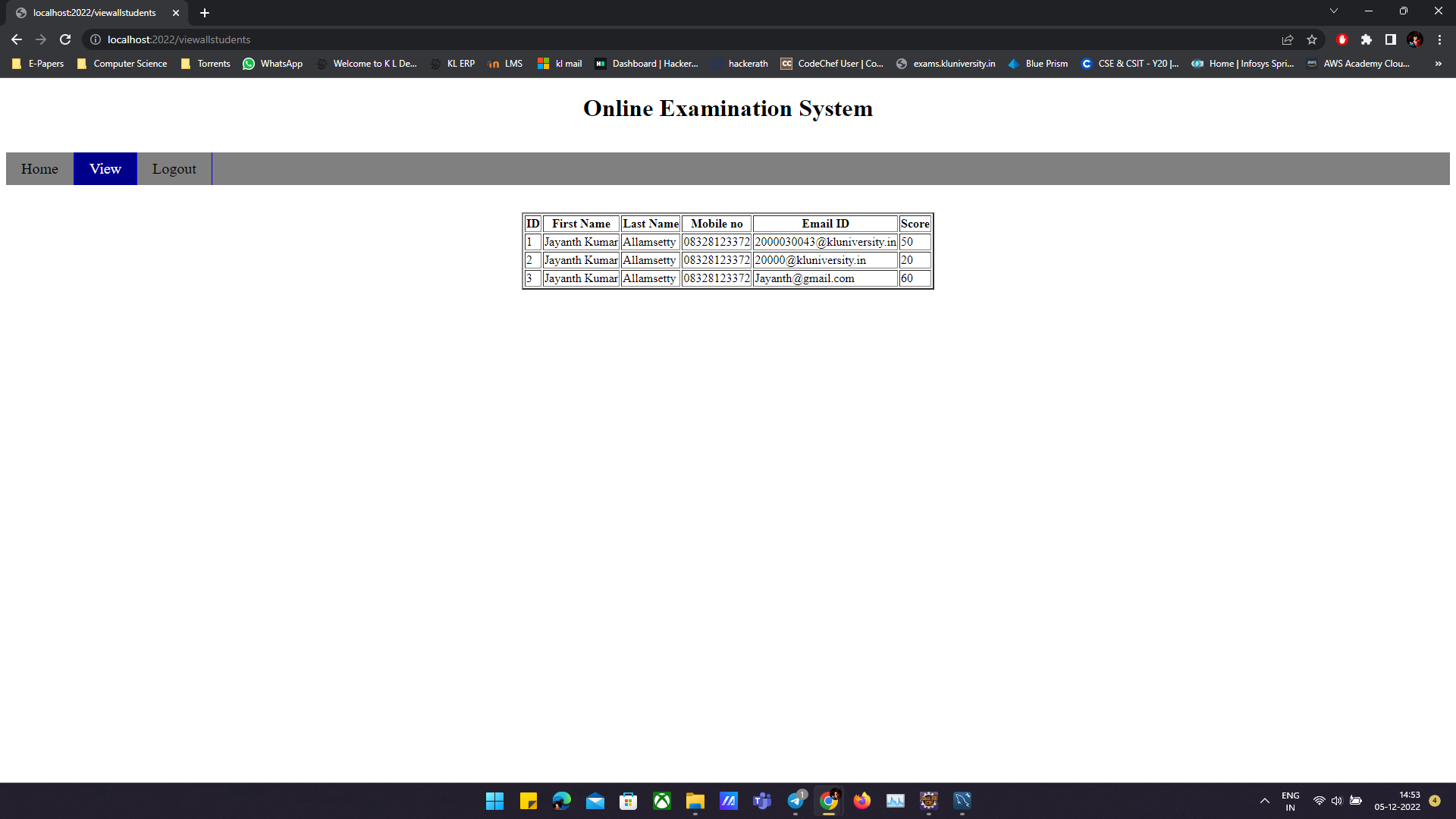
Task: Open the WhatsApp bookmark
Action: [272, 64]
